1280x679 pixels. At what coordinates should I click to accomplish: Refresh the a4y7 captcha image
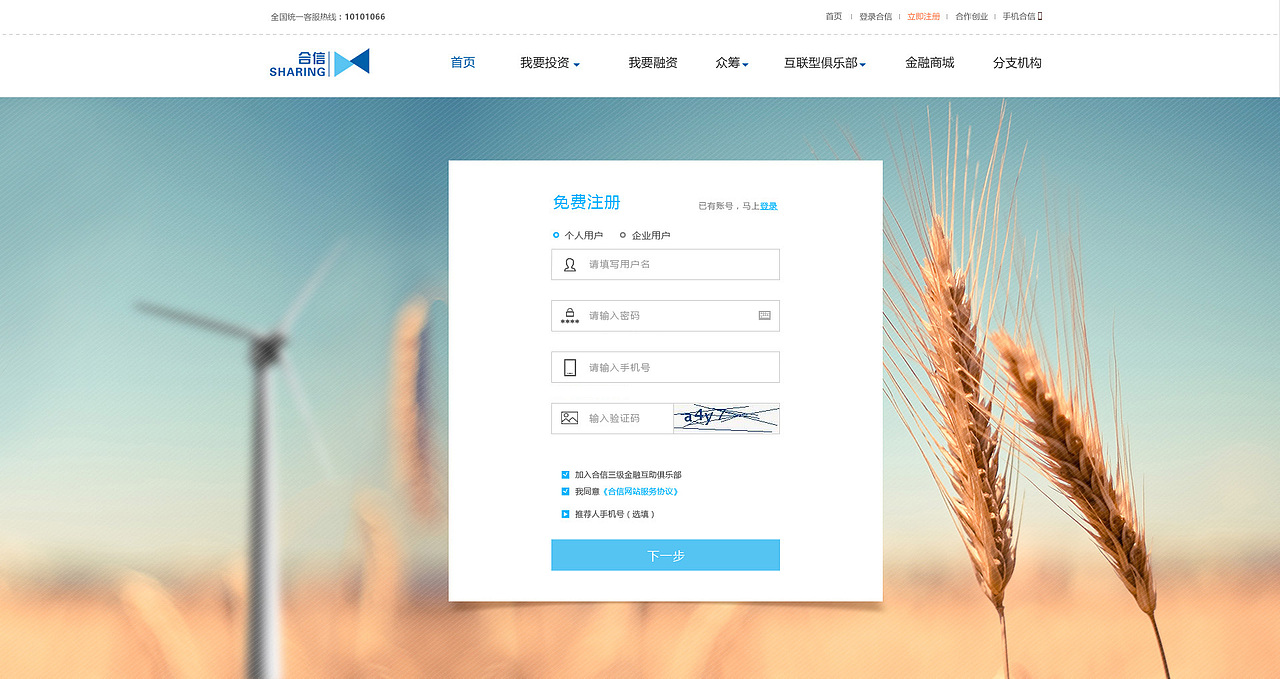click(727, 418)
